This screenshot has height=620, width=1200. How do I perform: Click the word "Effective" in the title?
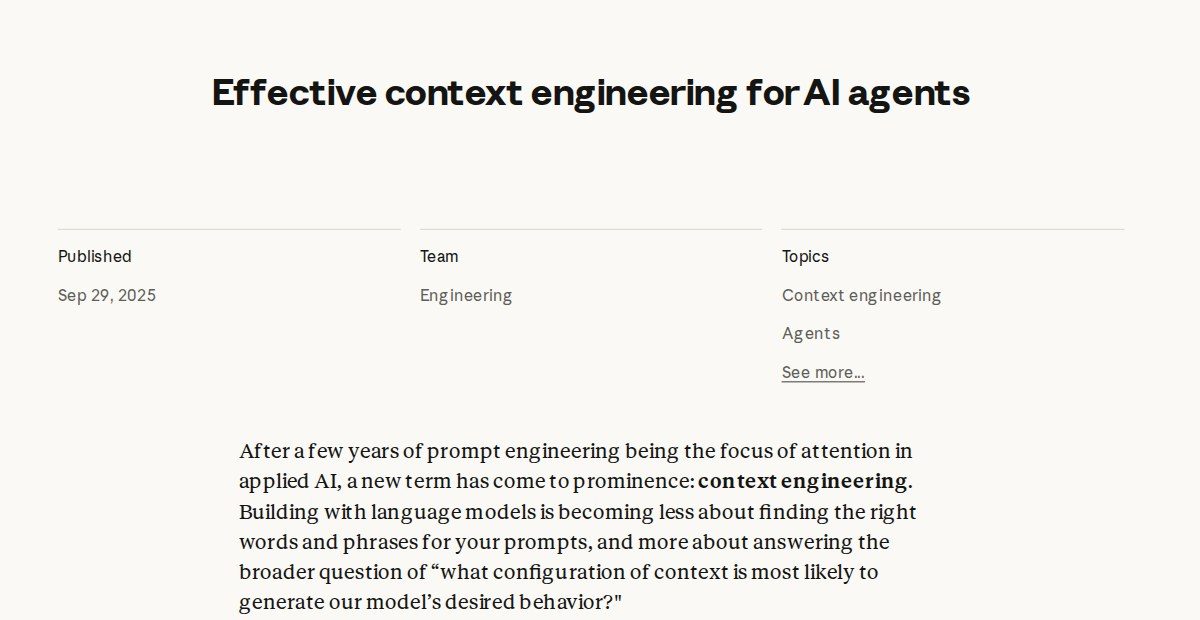(x=294, y=93)
